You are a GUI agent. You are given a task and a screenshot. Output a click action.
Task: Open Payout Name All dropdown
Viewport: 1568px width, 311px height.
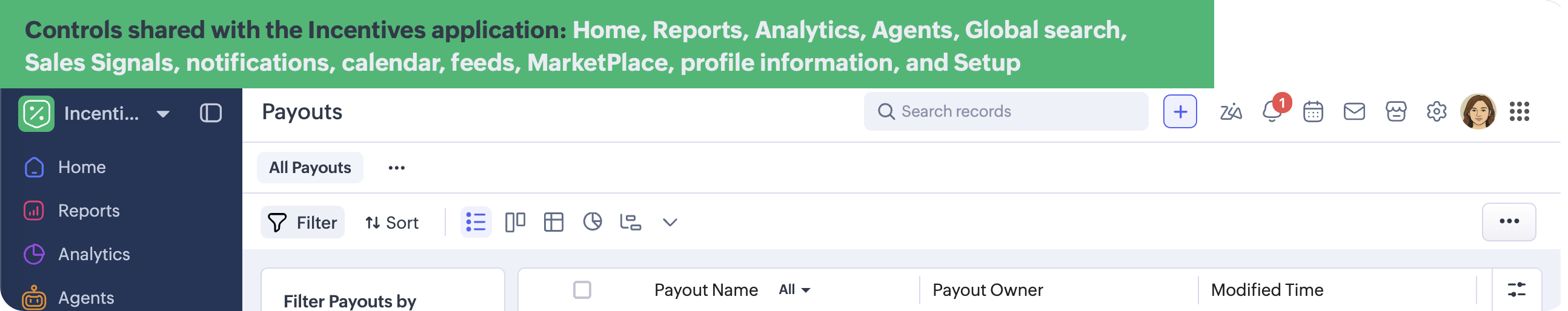[794, 290]
